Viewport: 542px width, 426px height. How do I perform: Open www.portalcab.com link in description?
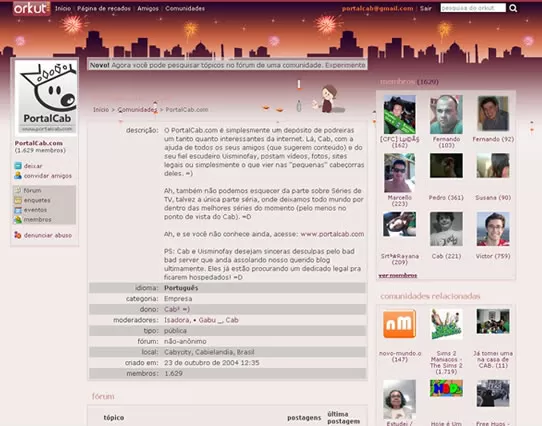click(x=332, y=234)
